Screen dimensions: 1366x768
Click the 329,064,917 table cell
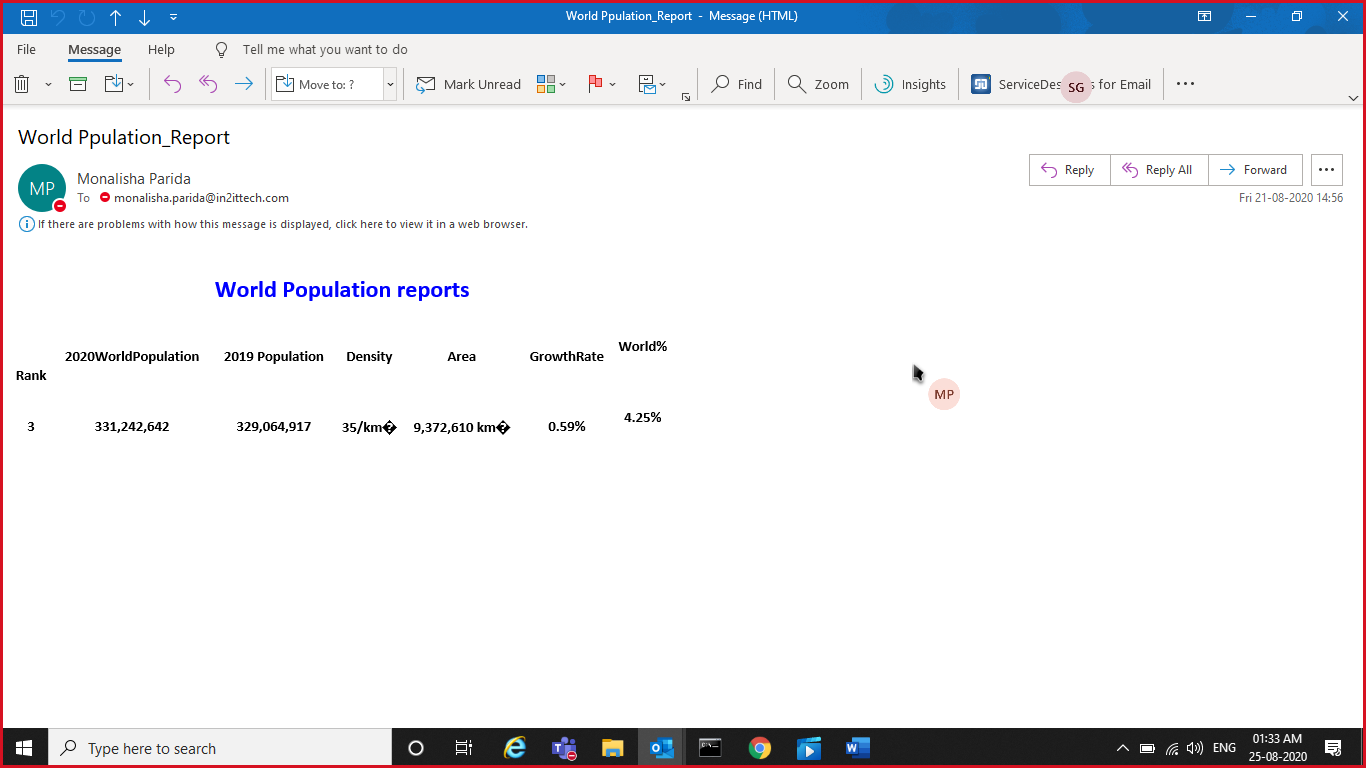(x=274, y=426)
